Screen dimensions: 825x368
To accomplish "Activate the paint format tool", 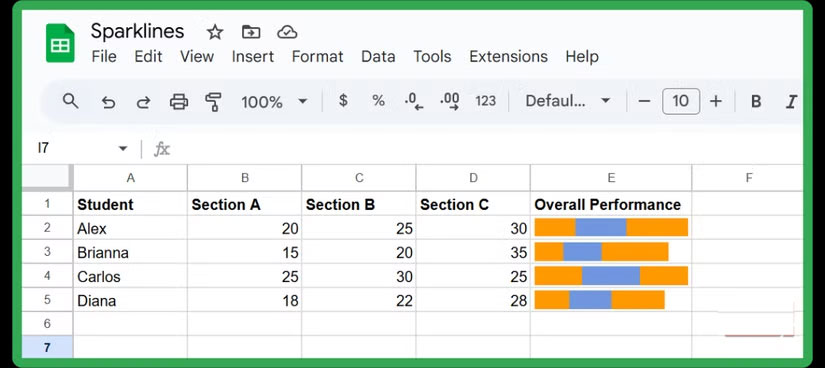I will pyautogui.click(x=213, y=102).
